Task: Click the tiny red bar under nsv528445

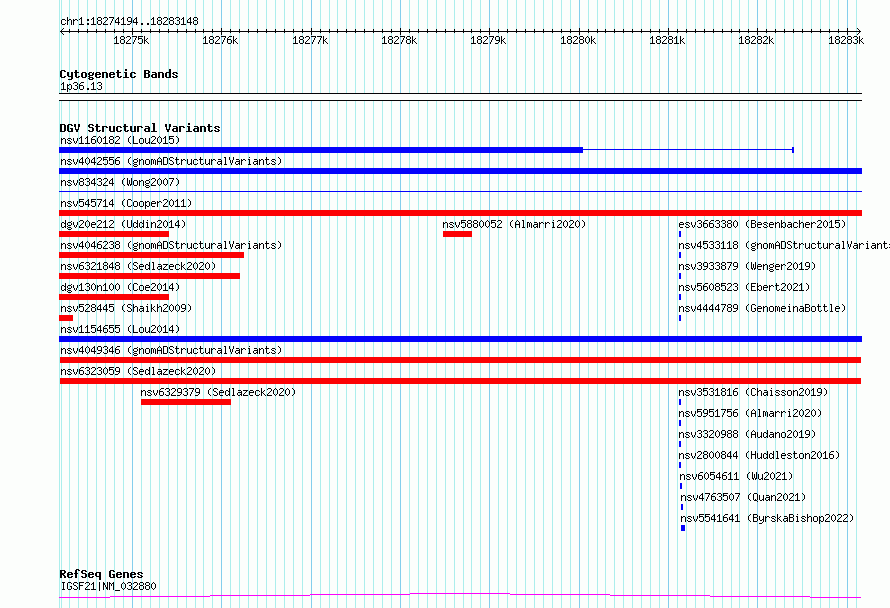Action: (66, 318)
